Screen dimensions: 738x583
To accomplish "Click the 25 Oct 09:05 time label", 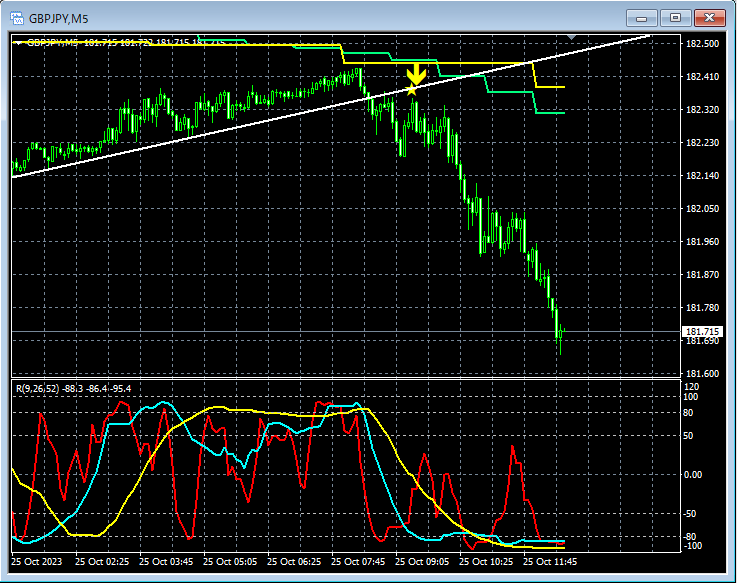I will [422, 562].
